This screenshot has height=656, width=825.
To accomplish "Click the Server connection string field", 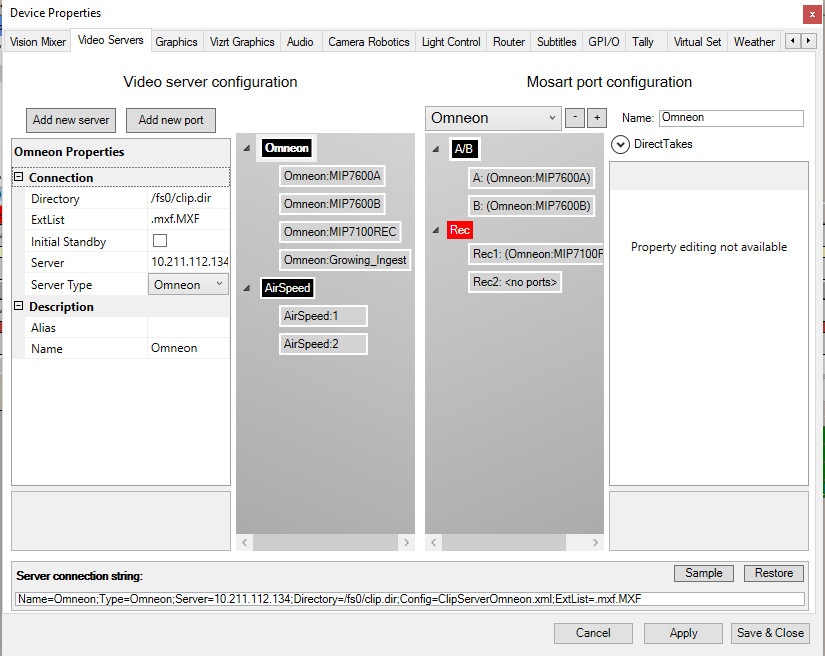I will (410, 599).
